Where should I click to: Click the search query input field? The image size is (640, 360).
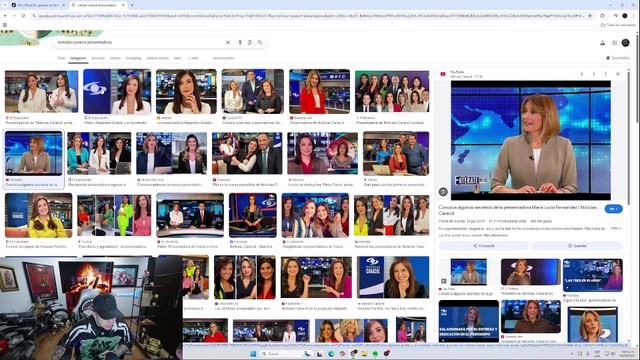click(139, 42)
